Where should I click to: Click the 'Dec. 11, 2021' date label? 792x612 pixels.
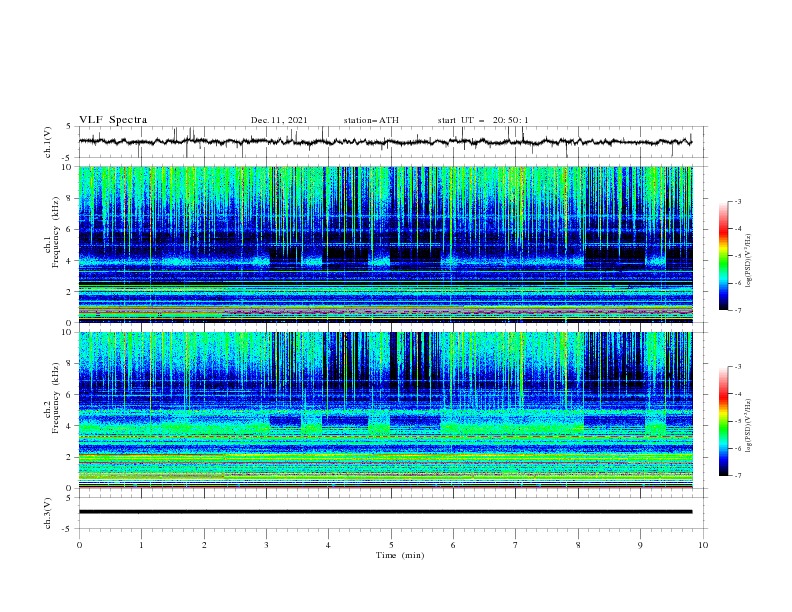point(279,120)
